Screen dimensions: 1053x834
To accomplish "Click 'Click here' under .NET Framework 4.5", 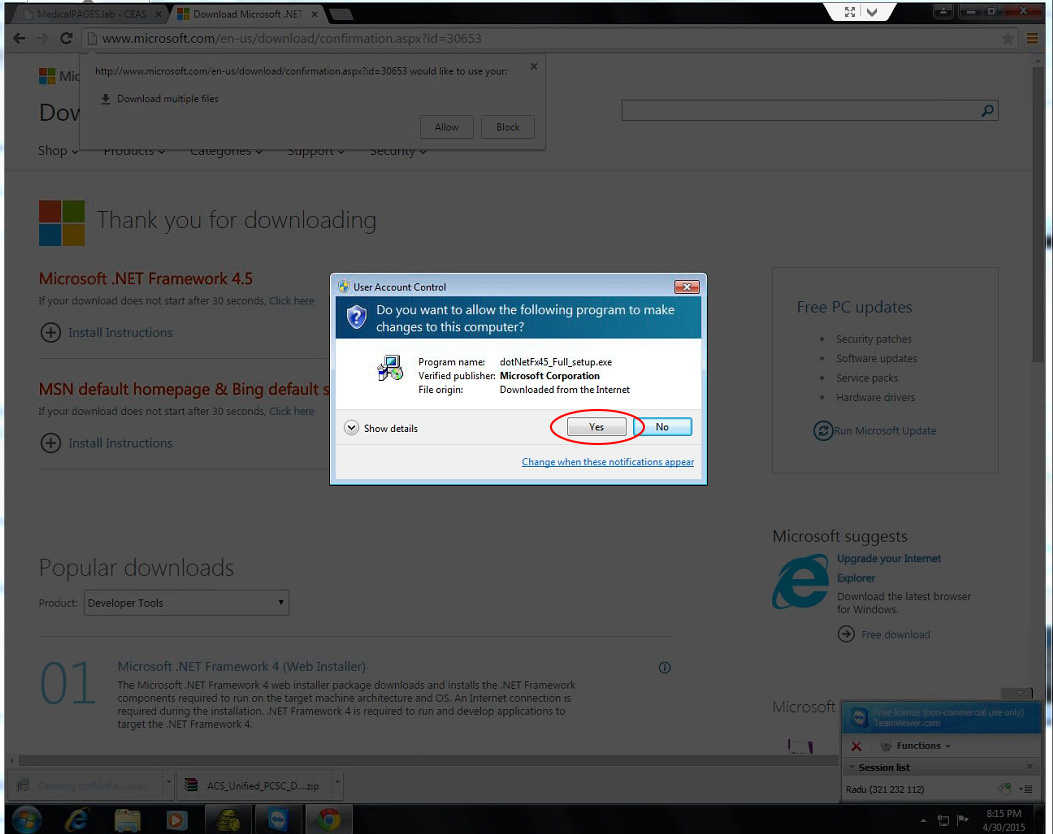I will click(291, 301).
